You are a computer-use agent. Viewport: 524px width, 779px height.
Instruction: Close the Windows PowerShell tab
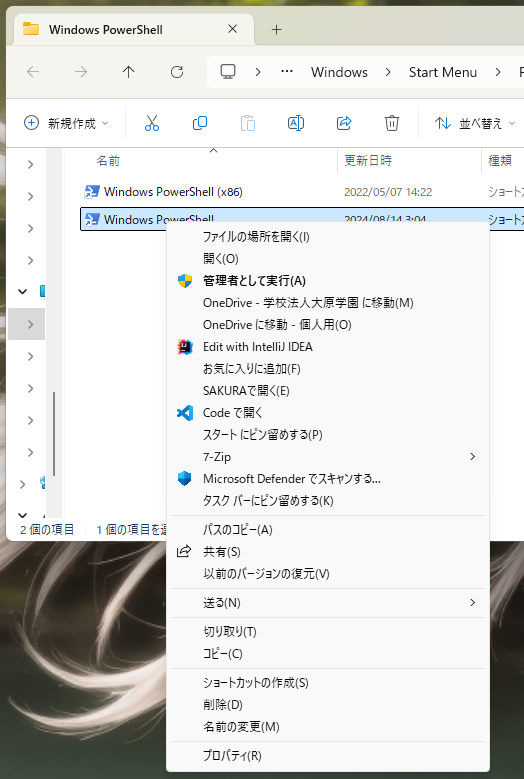(x=232, y=29)
